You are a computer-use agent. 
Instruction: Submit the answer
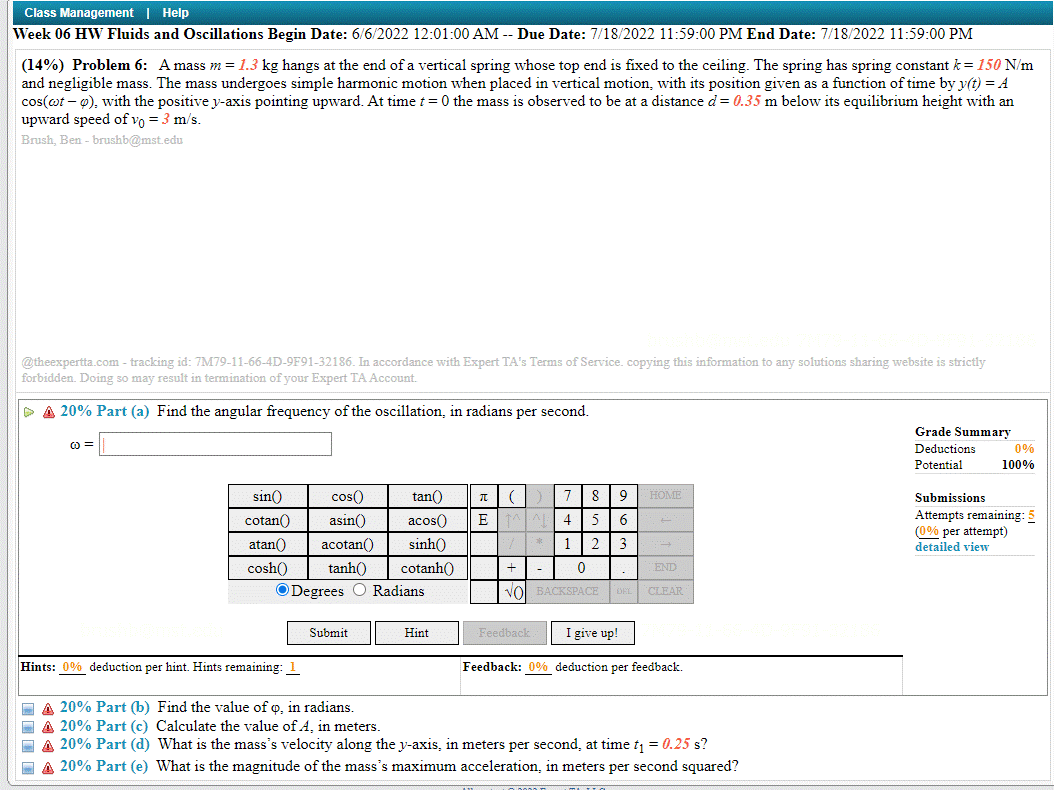329,633
